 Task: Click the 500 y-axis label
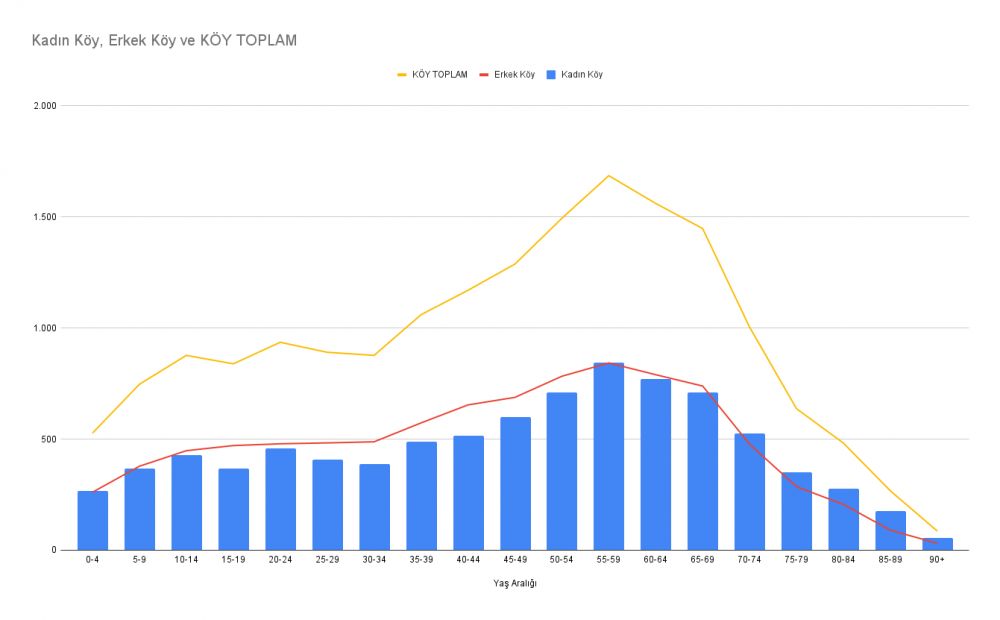tap(48, 439)
